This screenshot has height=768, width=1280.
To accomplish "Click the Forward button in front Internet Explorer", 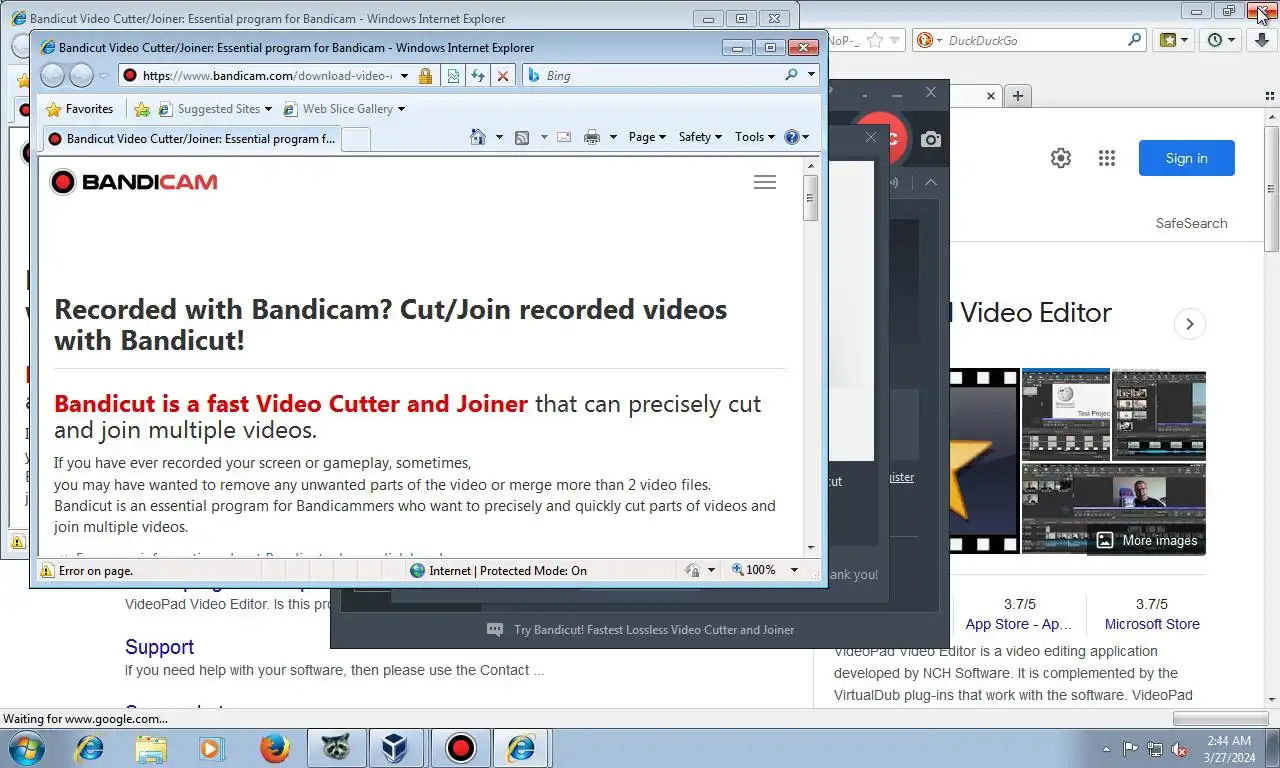I will [x=81, y=75].
